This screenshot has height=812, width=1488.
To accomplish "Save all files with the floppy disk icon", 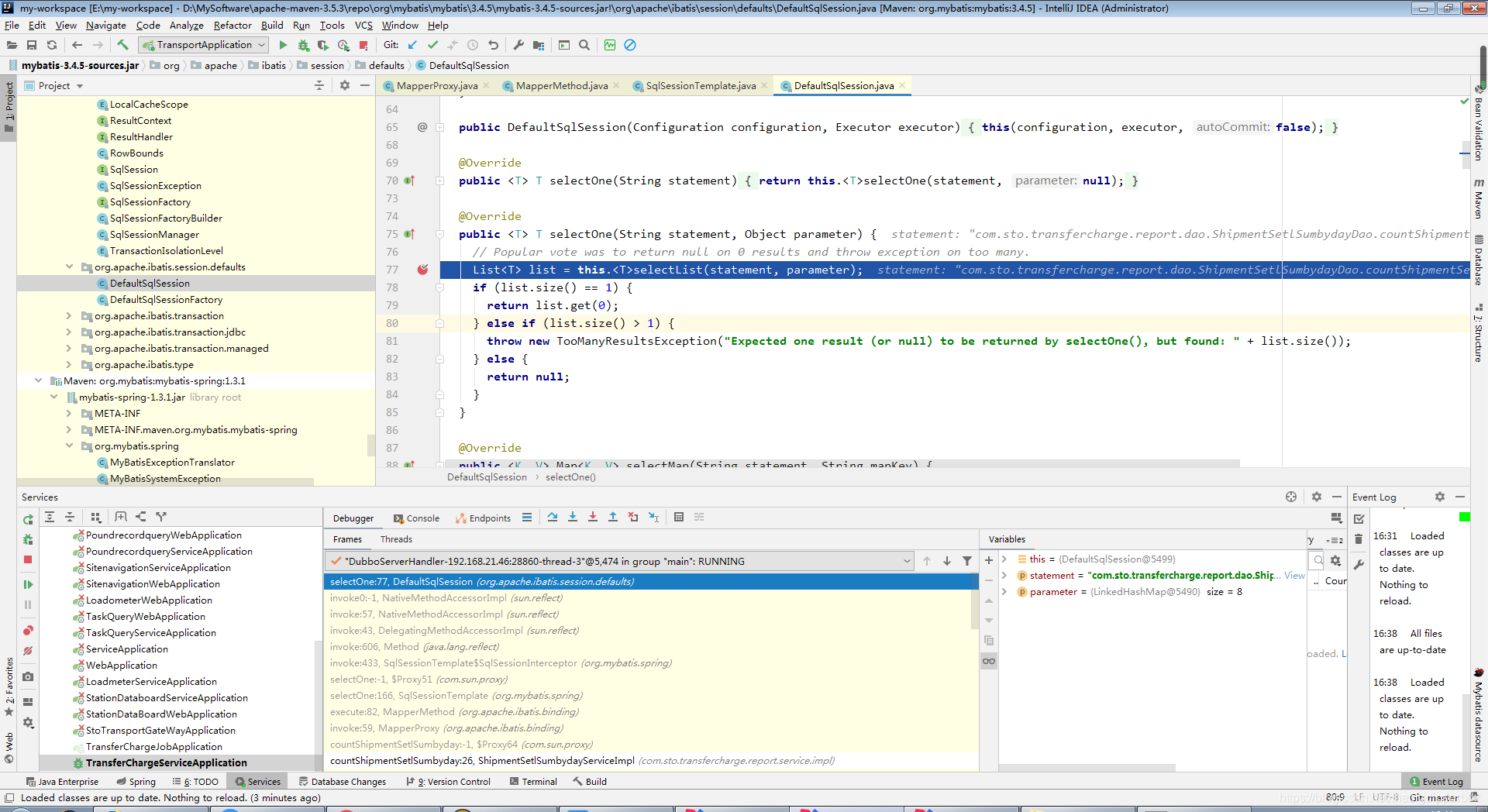I will 32,45.
